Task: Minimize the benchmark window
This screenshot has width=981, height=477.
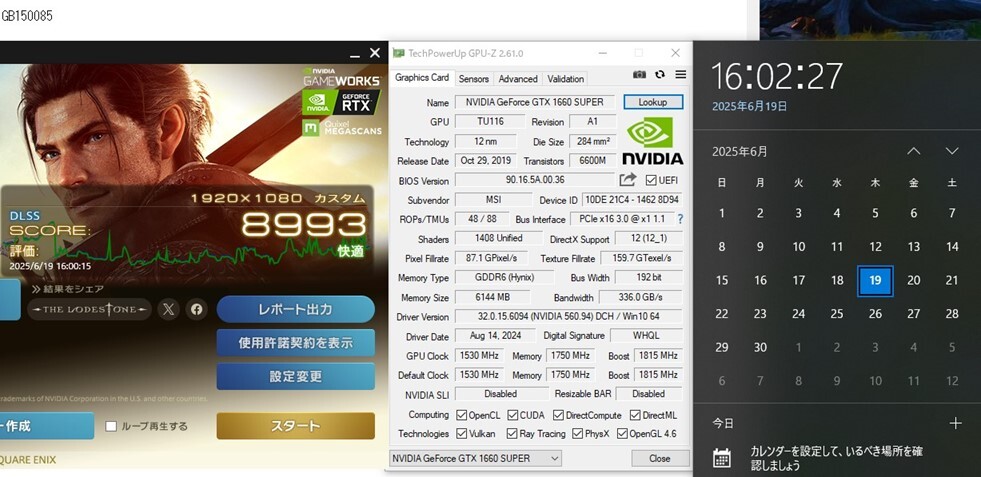Action: tap(355, 54)
